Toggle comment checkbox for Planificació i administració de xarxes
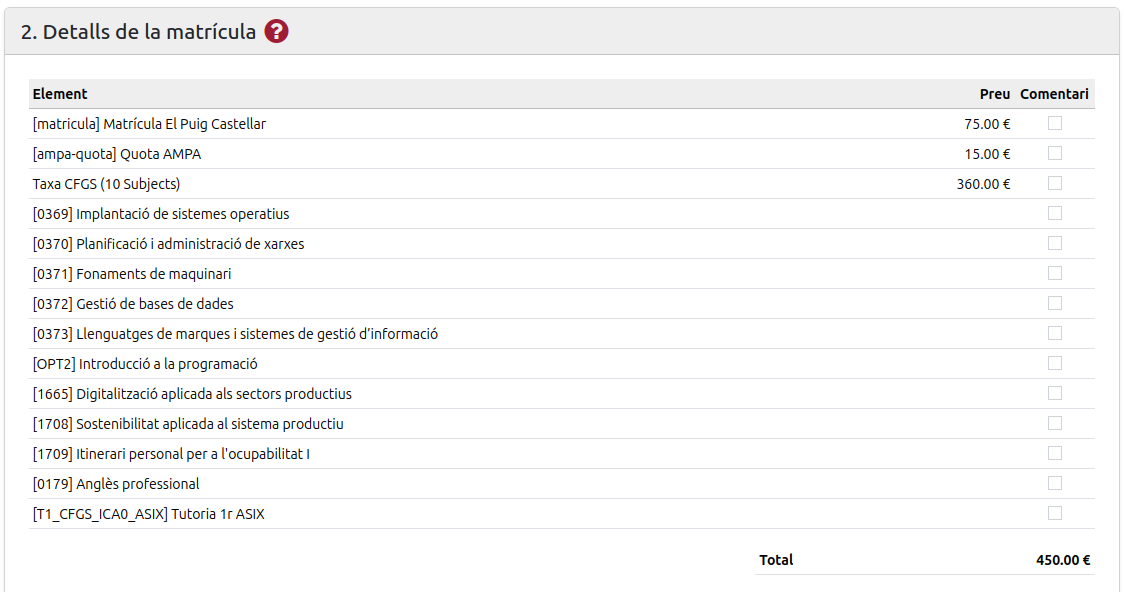The image size is (1127, 592). (x=1054, y=244)
